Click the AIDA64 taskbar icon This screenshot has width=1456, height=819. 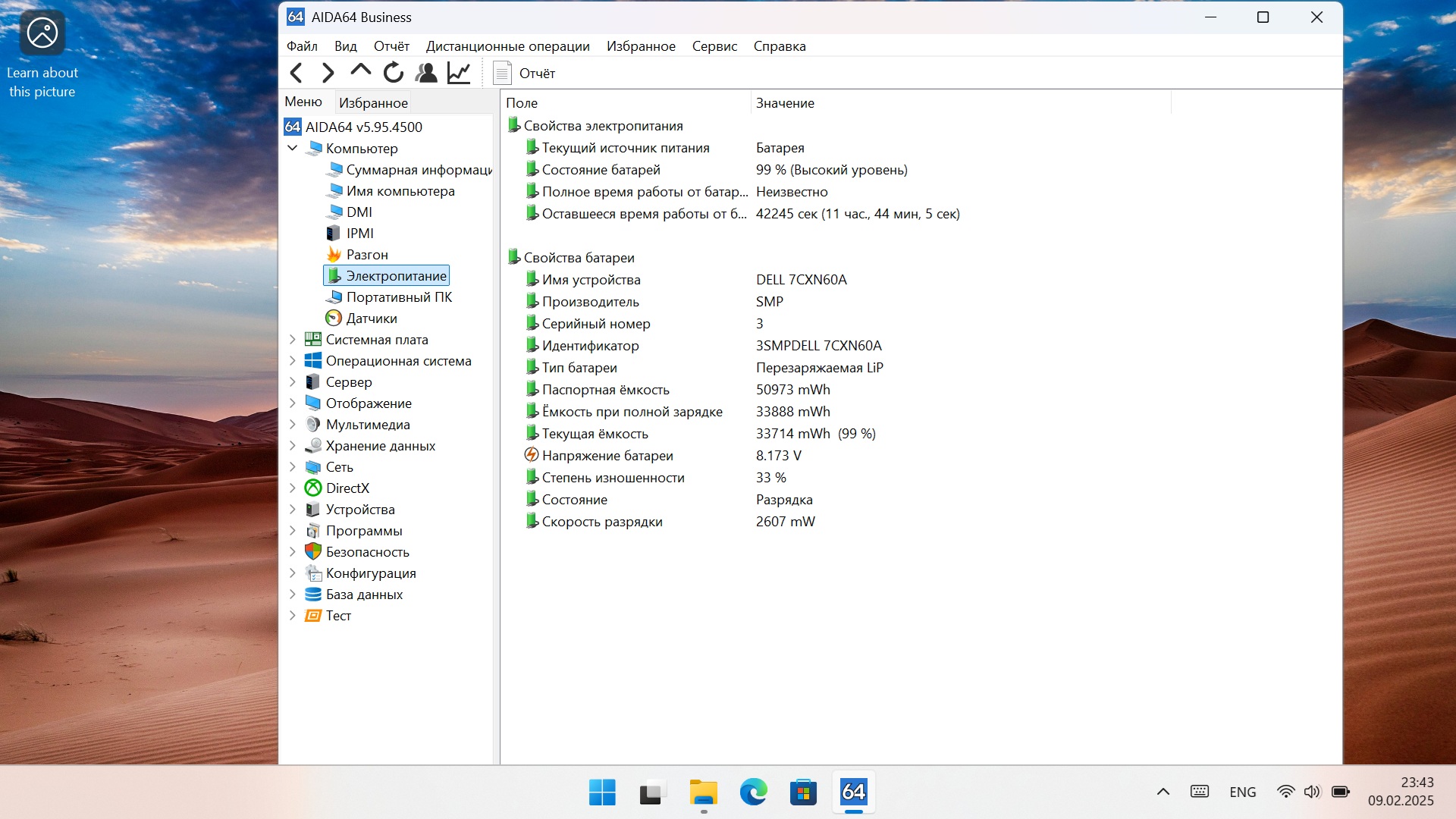pyautogui.click(x=854, y=792)
